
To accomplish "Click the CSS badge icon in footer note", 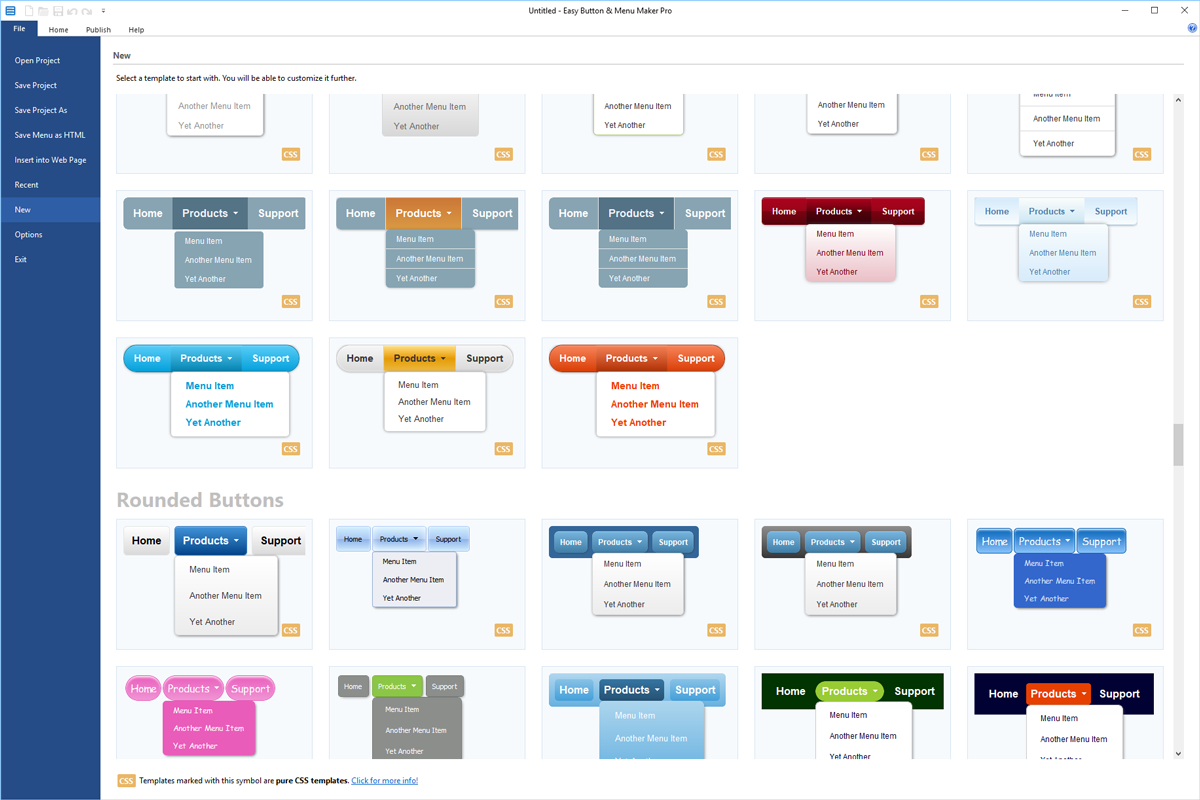I will click(127, 781).
